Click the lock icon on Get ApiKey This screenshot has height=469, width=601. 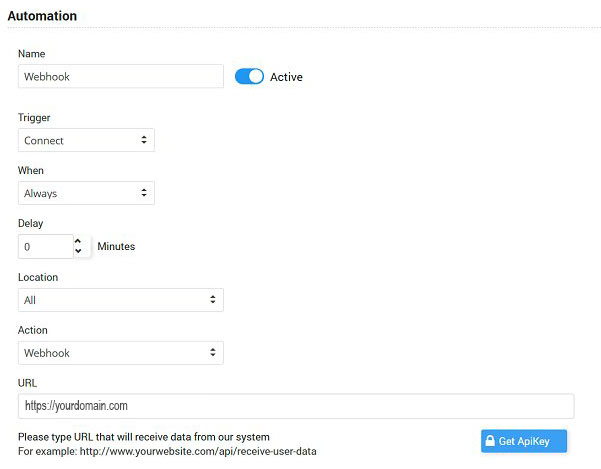pyautogui.click(x=490, y=441)
